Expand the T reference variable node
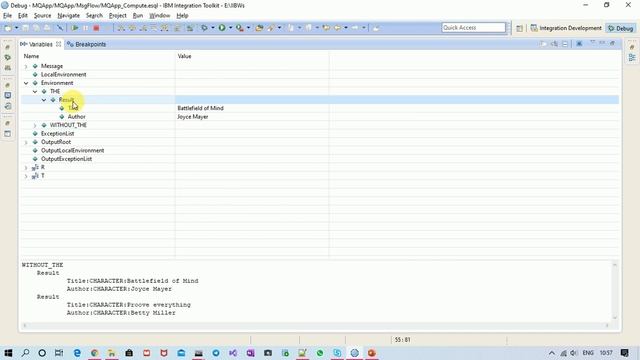This screenshot has height=360, width=640. pyautogui.click(x=26, y=176)
